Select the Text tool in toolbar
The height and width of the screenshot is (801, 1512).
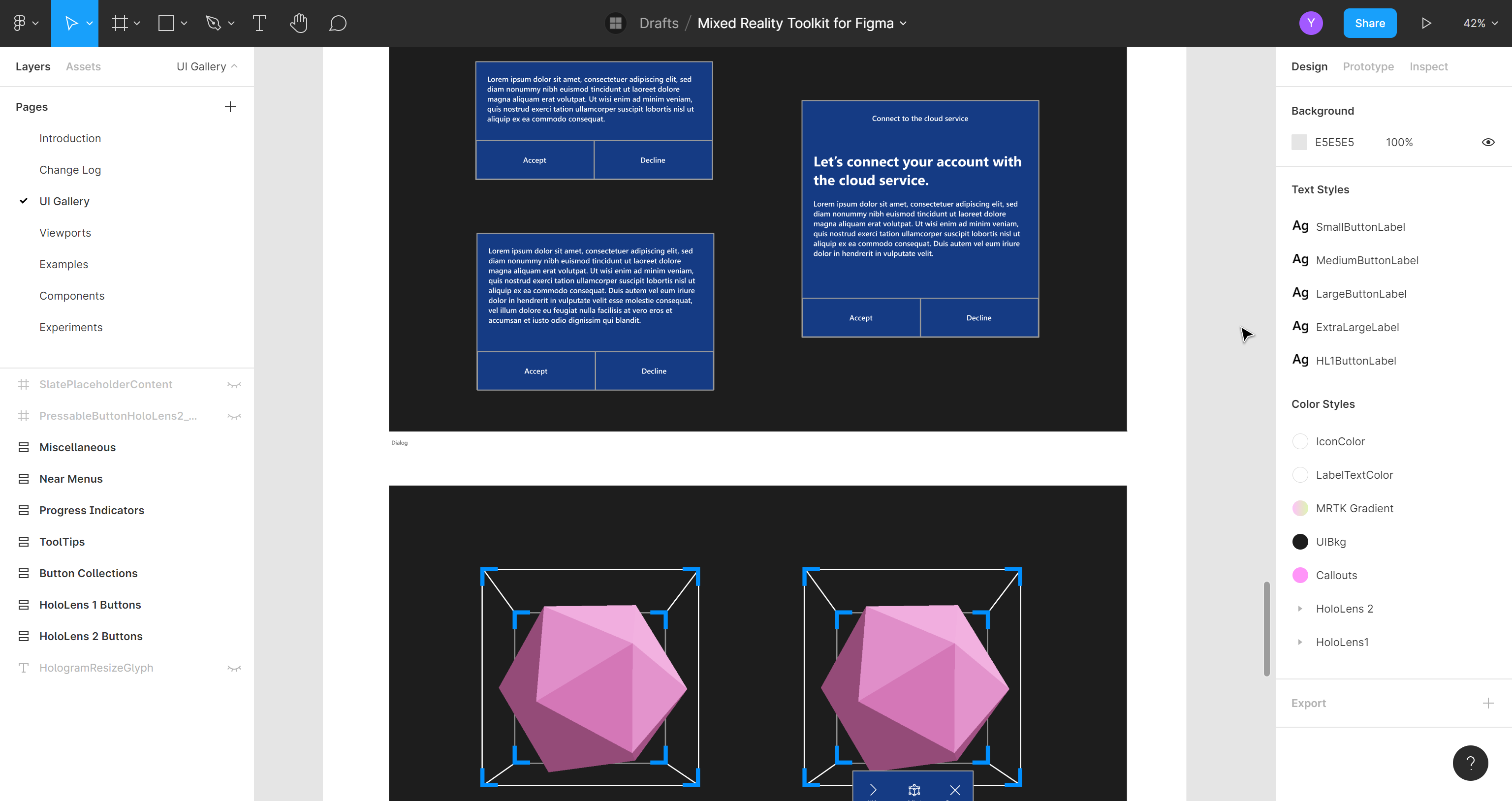[x=258, y=23]
